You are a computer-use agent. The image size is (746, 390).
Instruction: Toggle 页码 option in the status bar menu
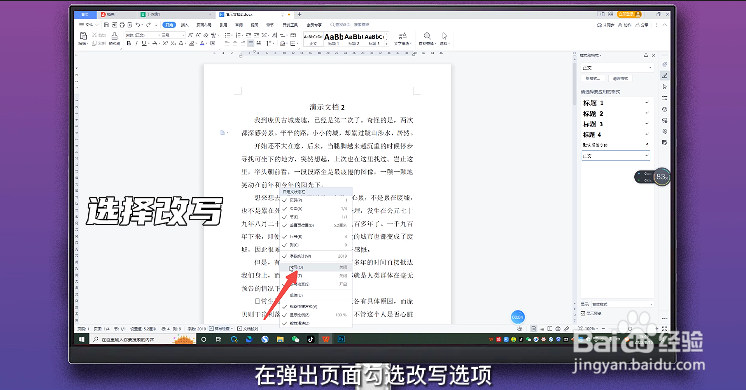click(315, 200)
